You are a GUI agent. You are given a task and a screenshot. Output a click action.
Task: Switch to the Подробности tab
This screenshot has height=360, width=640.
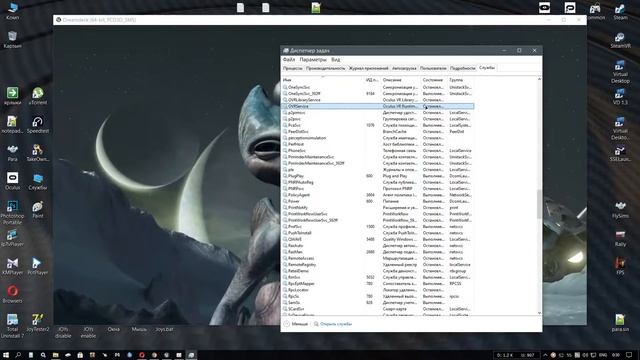tap(463, 68)
